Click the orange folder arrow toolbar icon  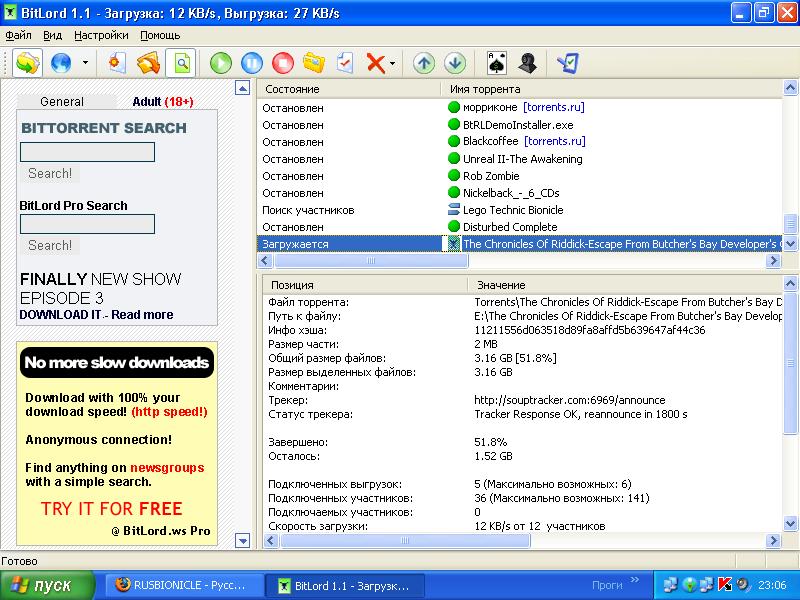(148, 63)
